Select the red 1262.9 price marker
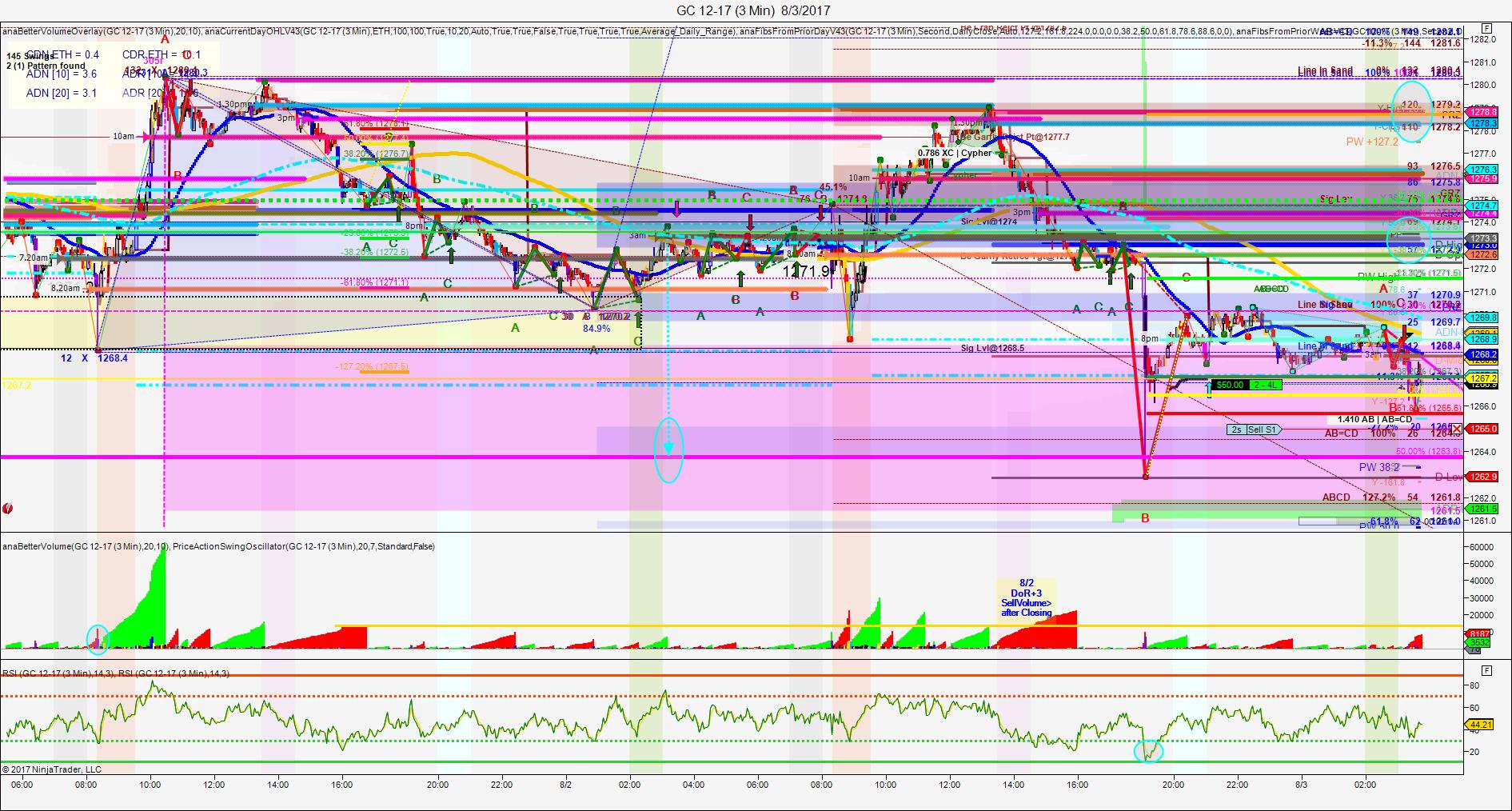Viewport: 1512px width, 811px height. click(x=1483, y=477)
